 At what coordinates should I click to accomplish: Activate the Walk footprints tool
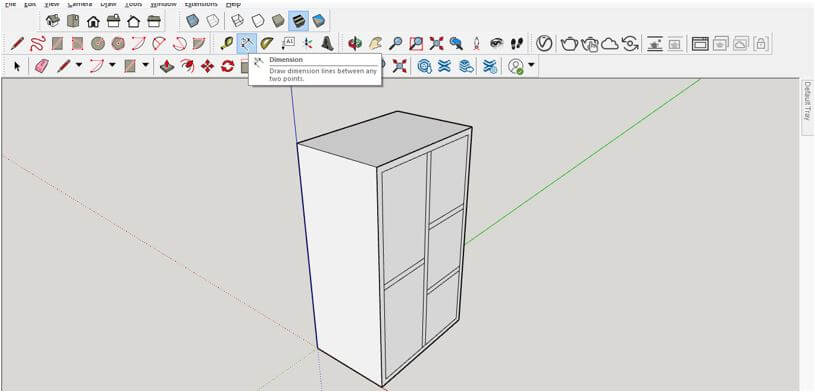tap(516, 44)
